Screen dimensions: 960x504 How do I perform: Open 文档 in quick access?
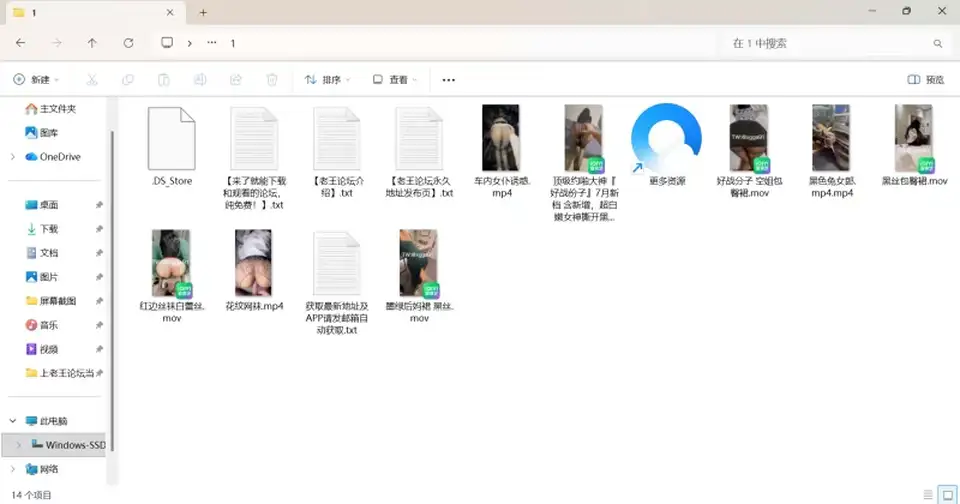(x=42, y=253)
